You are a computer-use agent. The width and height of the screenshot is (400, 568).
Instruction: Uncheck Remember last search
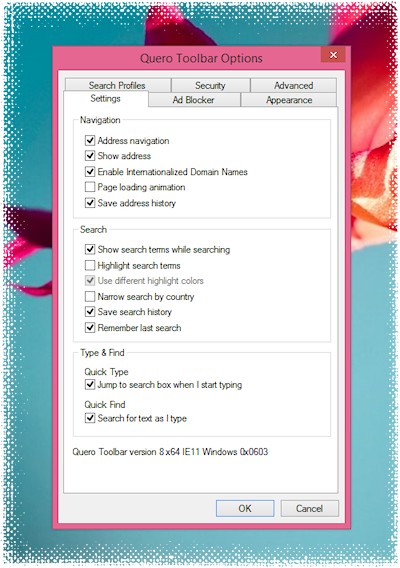[90, 327]
